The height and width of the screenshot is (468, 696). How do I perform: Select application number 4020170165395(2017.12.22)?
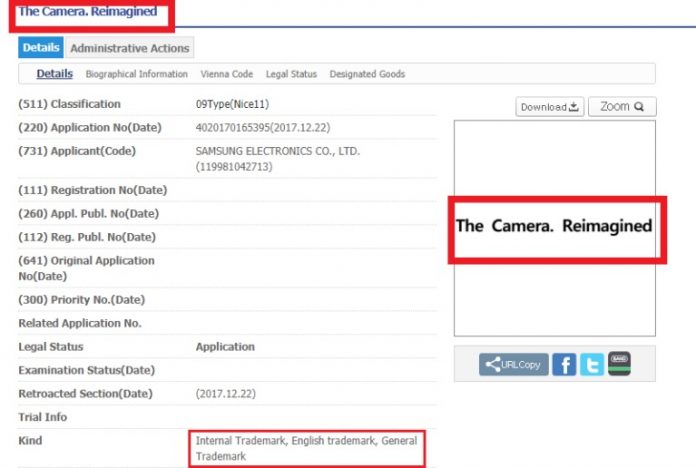tap(263, 128)
